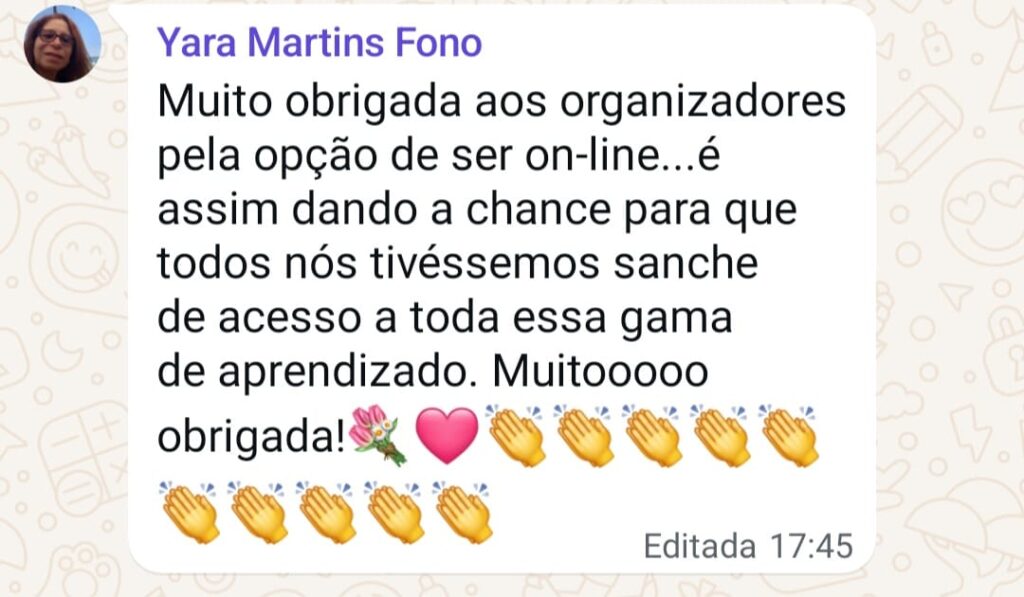
Task: Tap the final clapping emoji on the heart's row
Action: (x=788, y=435)
